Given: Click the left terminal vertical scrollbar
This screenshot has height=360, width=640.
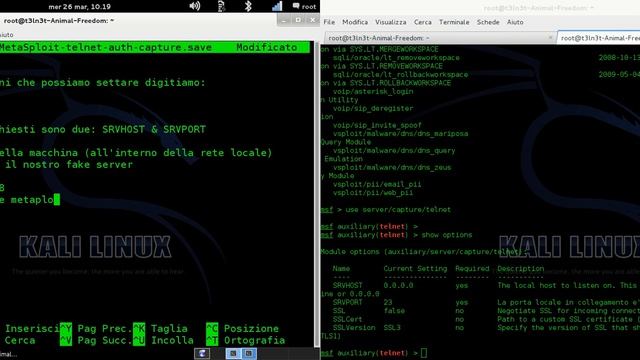Looking at the screenshot, I should tap(317, 194).
